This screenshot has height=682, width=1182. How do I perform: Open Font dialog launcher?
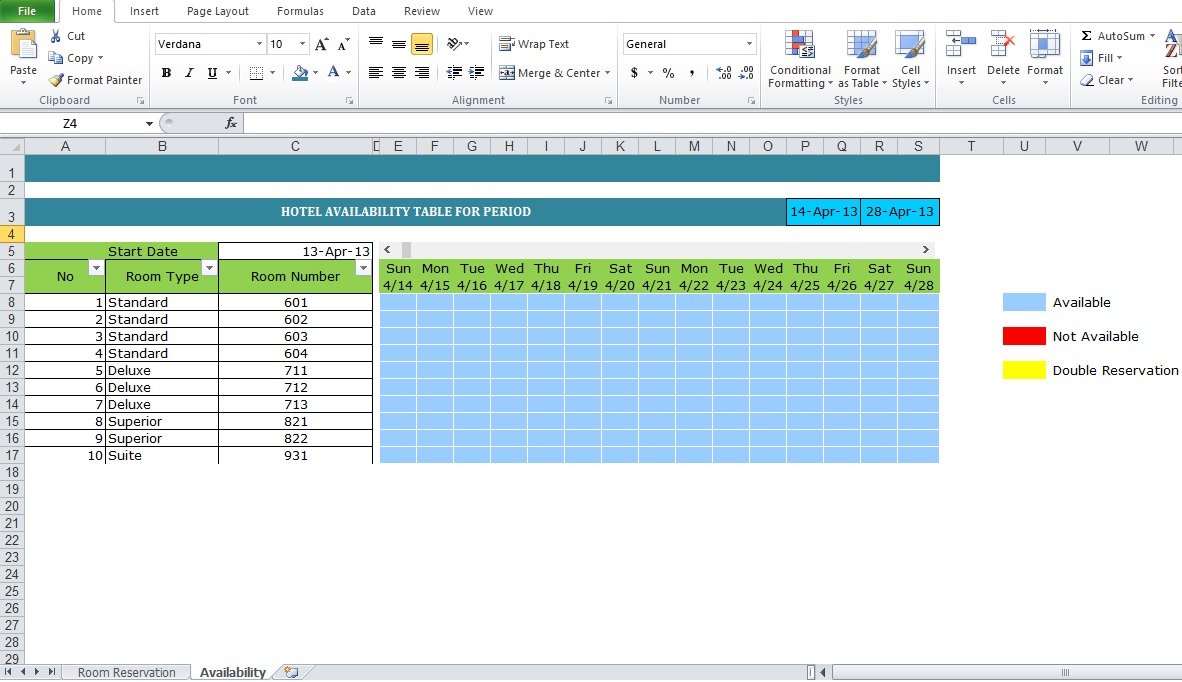349,101
